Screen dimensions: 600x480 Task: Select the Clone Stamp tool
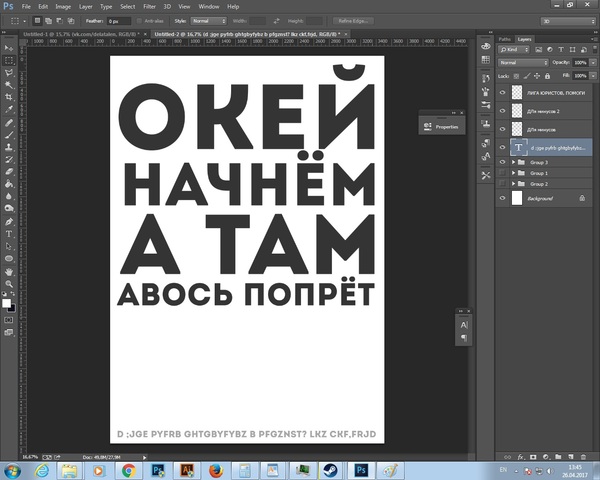[9, 147]
